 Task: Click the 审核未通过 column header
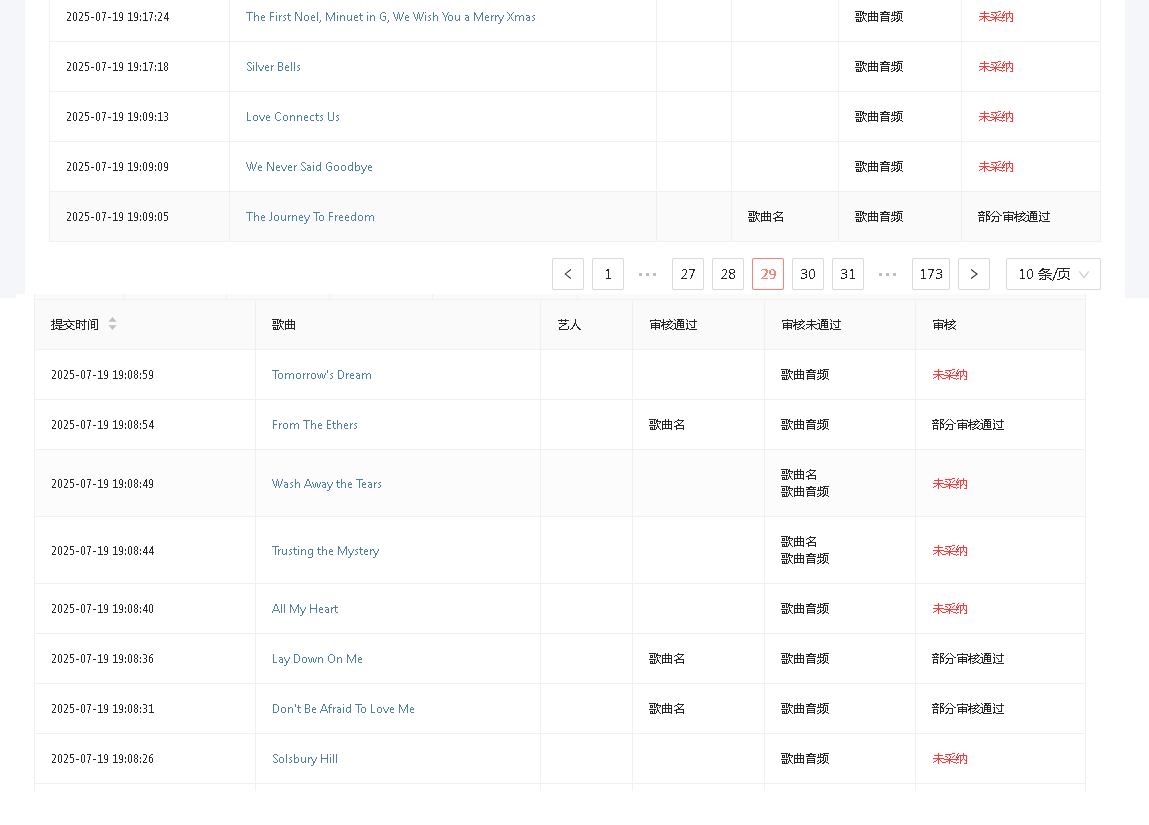[x=811, y=325]
